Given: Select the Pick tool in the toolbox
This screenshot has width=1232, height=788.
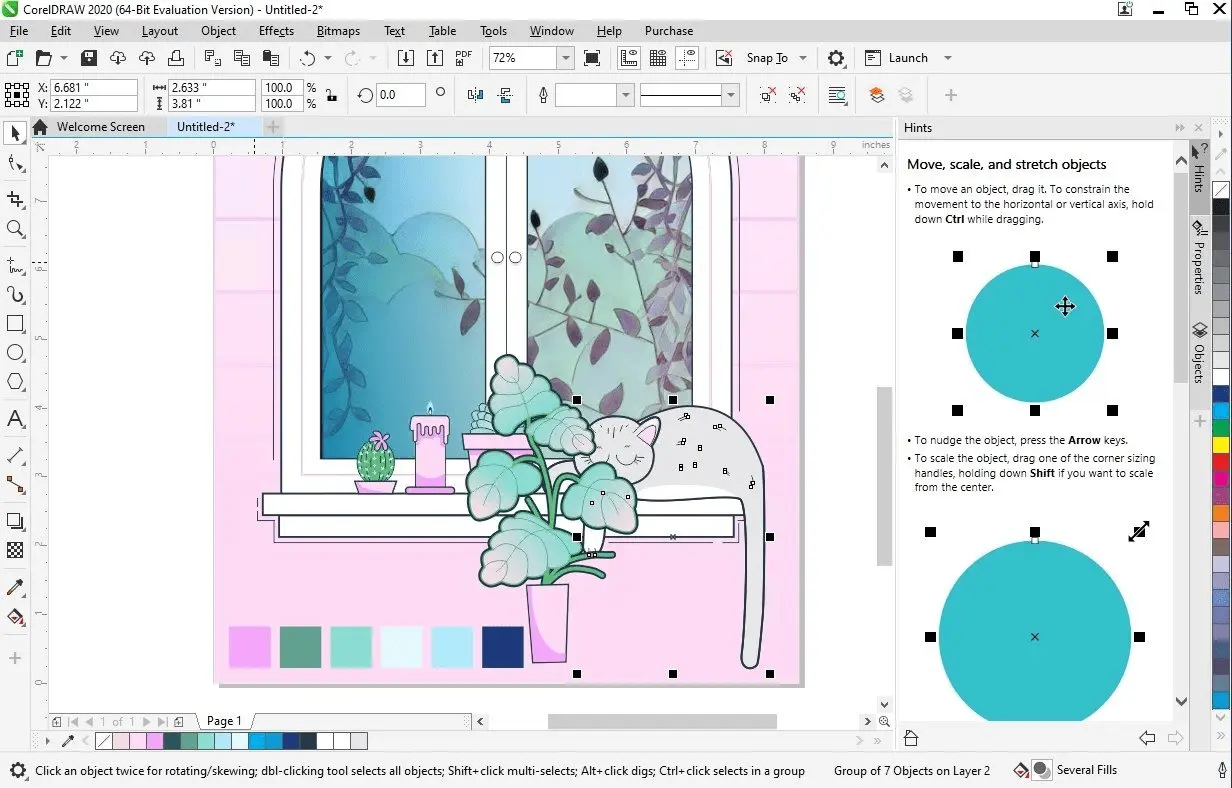Looking at the screenshot, I should pos(15,133).
